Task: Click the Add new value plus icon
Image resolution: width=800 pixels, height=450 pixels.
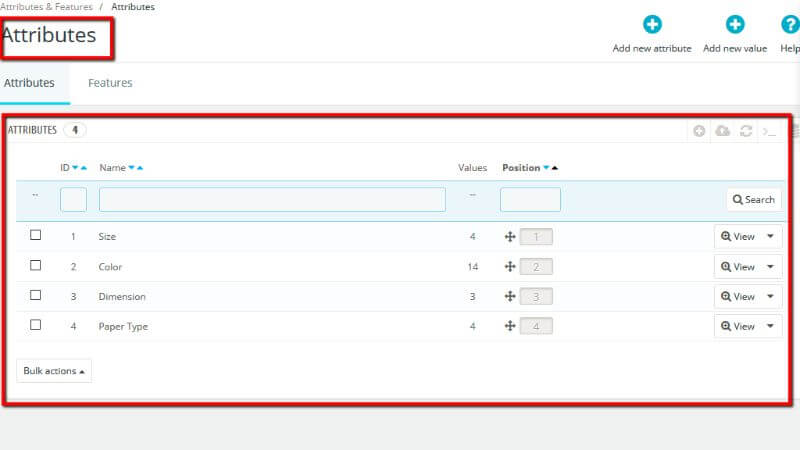Action: tap(735, 24)
